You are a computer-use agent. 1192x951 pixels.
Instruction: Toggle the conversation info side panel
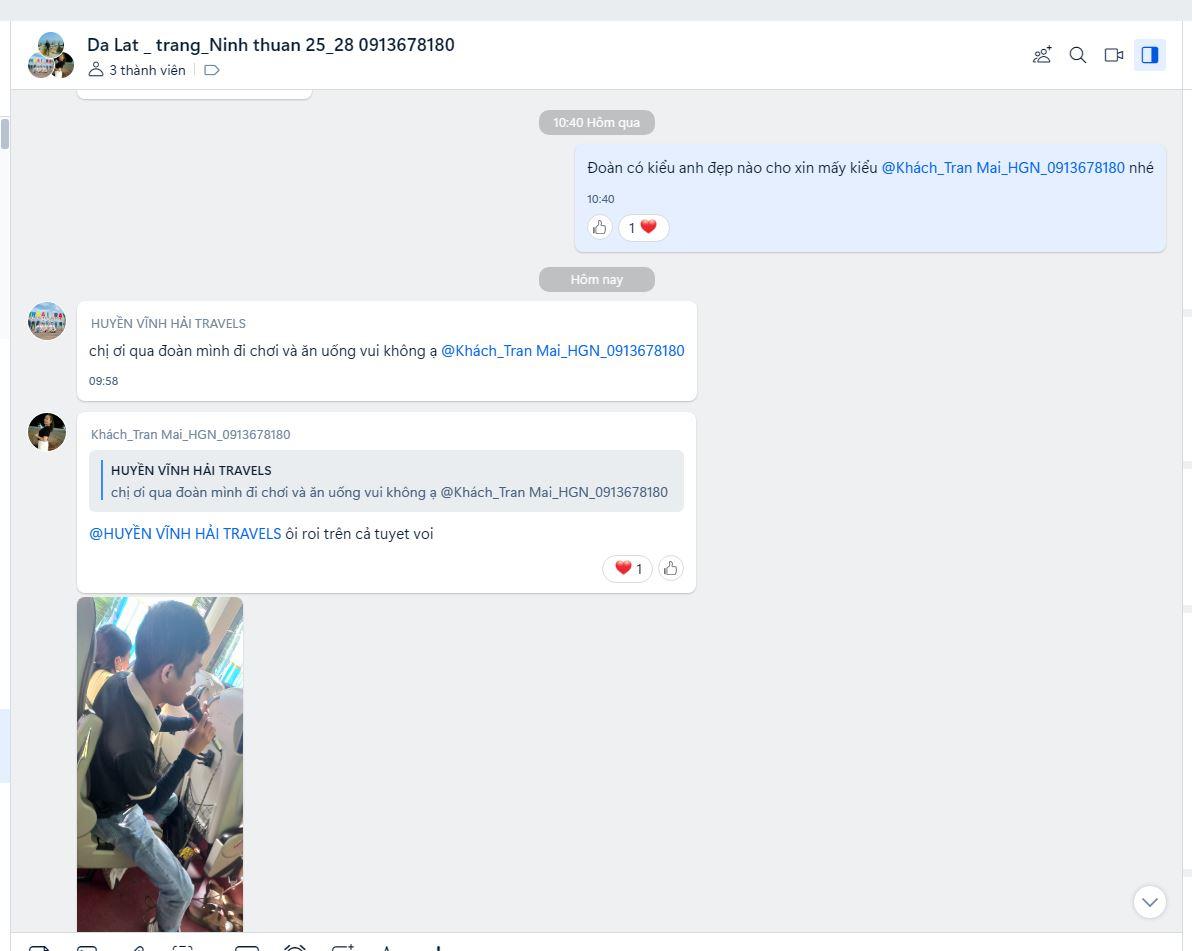coord(1150,55)
